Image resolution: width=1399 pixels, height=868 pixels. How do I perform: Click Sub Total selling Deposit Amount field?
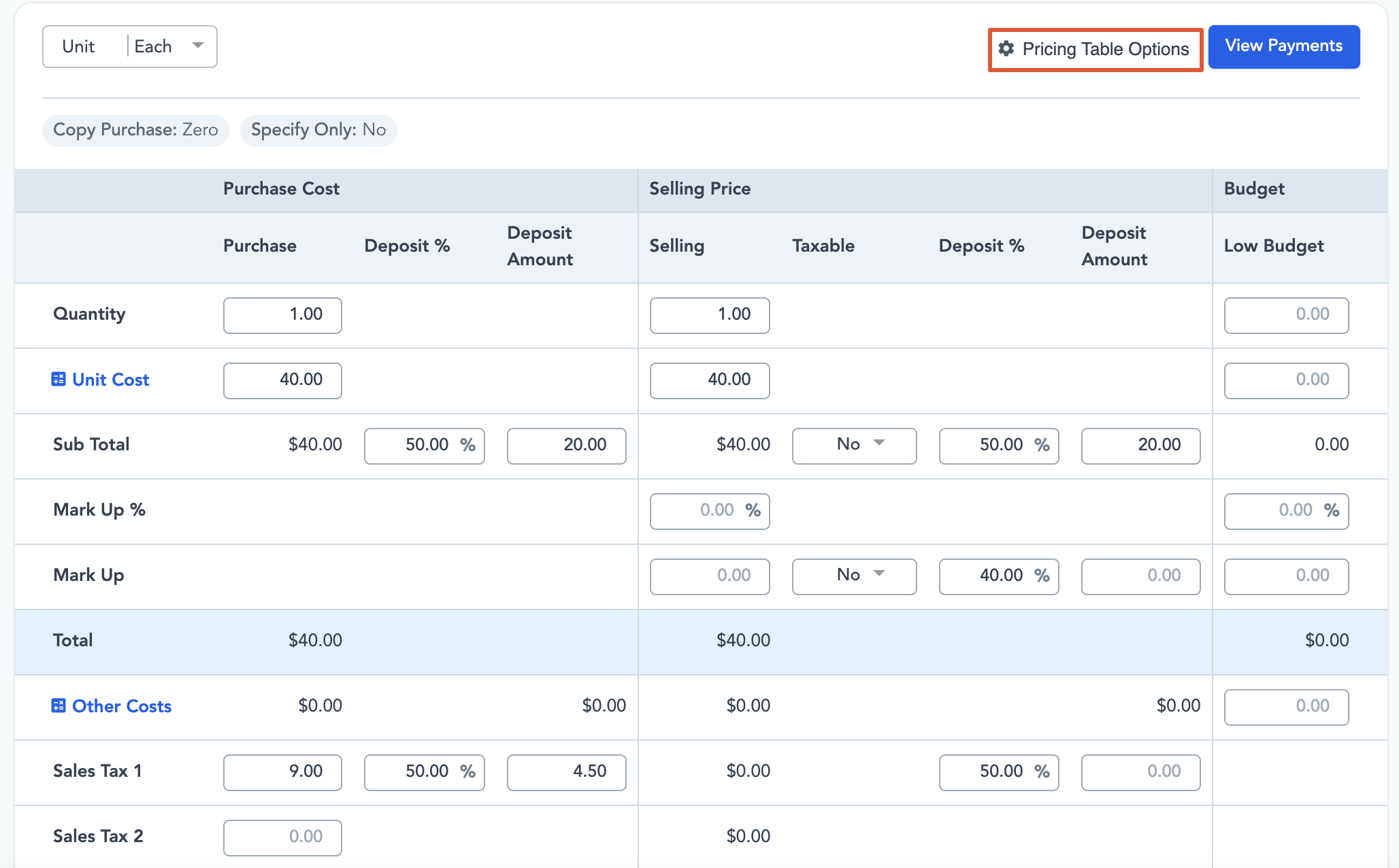coord(1141,446)
